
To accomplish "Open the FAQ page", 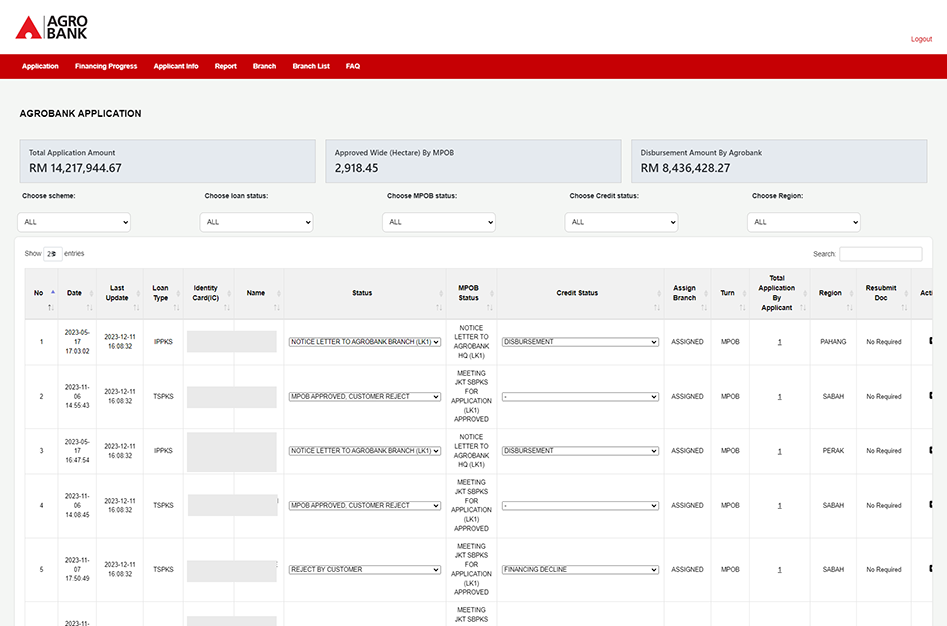I will coord(353,66).
